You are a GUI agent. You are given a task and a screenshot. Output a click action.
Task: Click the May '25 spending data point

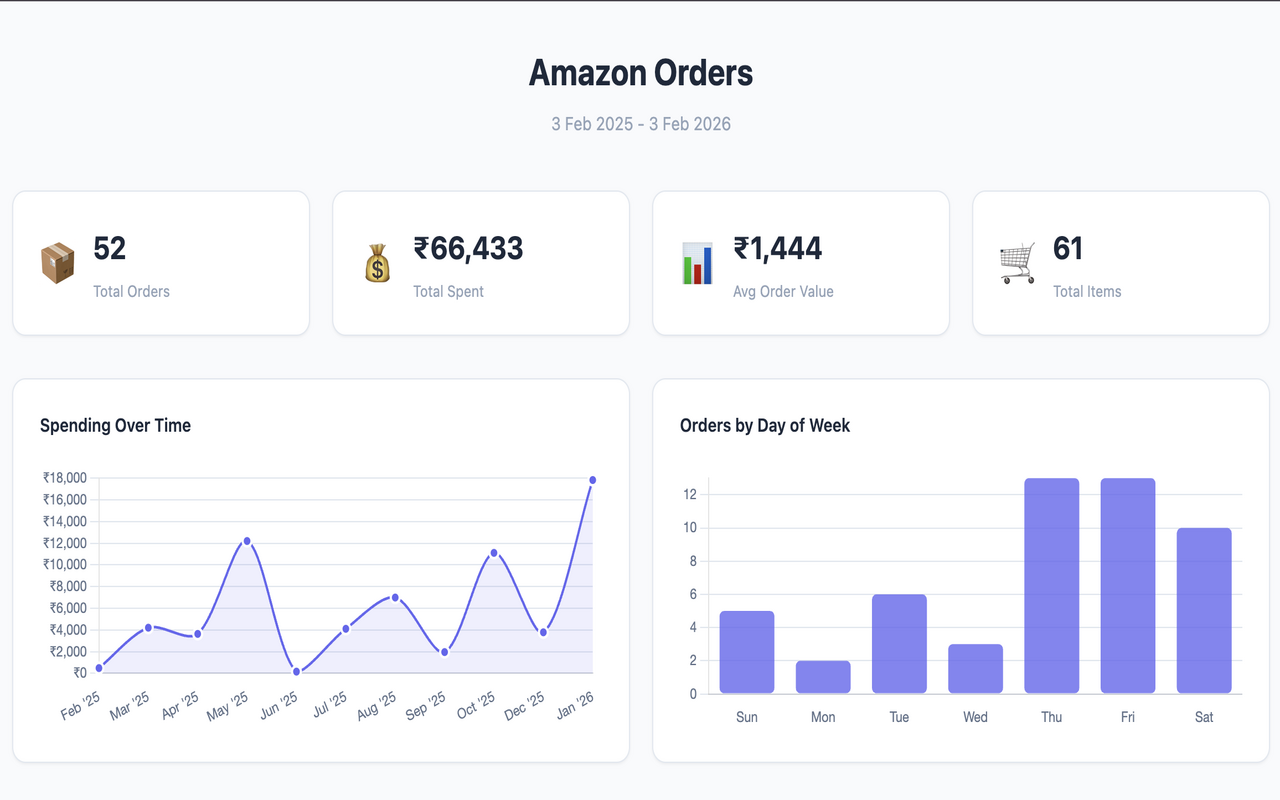[x=245, y=540]
